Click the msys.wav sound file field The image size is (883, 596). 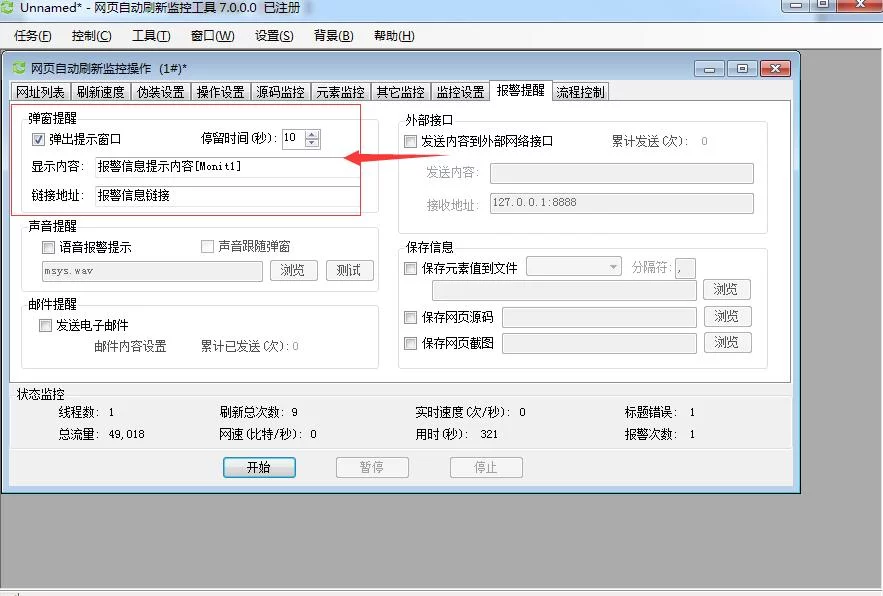tap(152, 271)
